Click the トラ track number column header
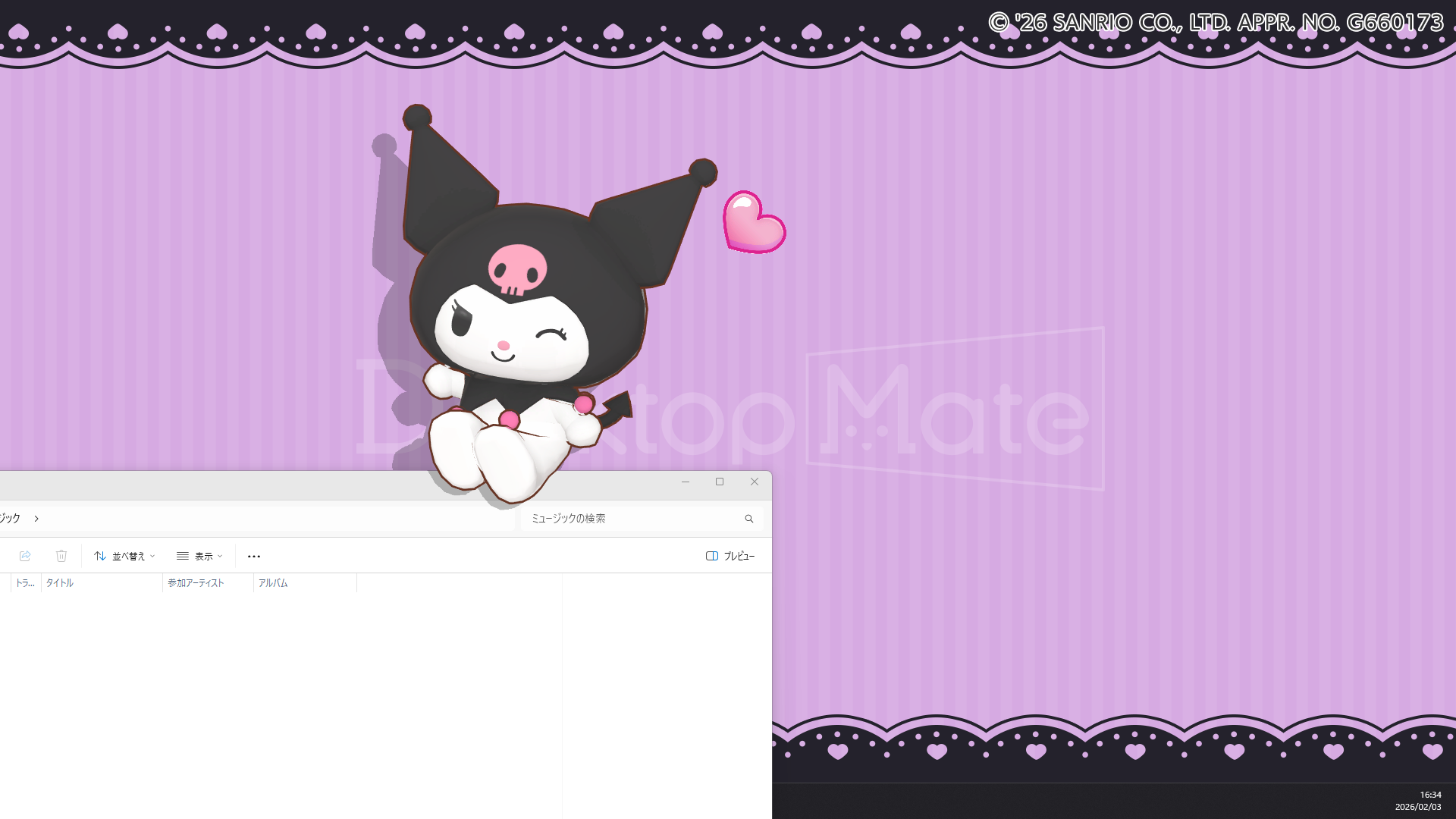 click(24, 583)
